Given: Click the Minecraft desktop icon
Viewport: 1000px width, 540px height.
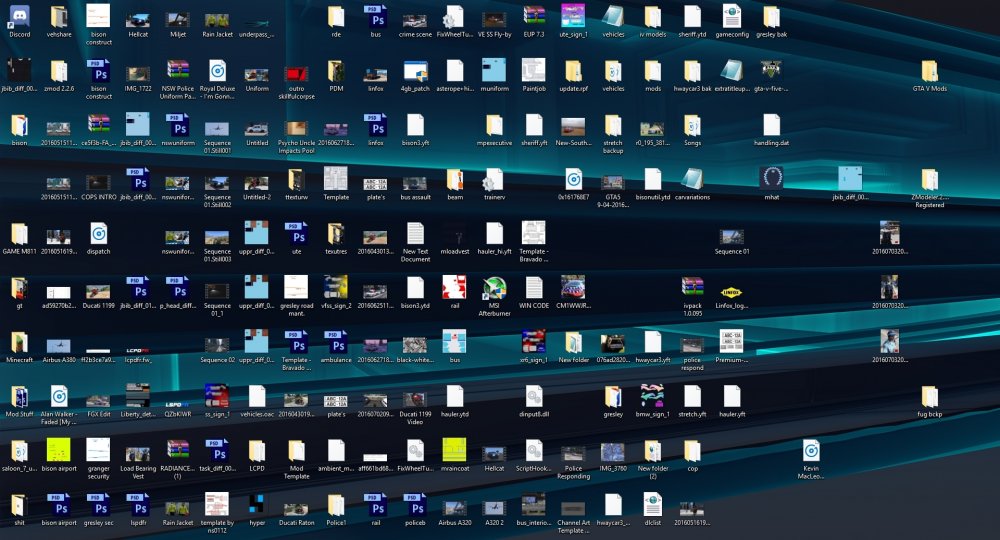Looking at the screenshot, I should point(19,342).
